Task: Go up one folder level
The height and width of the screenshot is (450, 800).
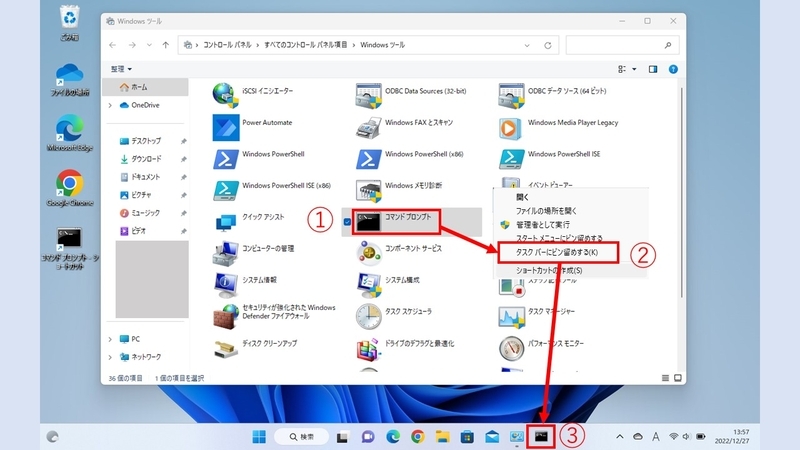Action: (x=165, y=45)
